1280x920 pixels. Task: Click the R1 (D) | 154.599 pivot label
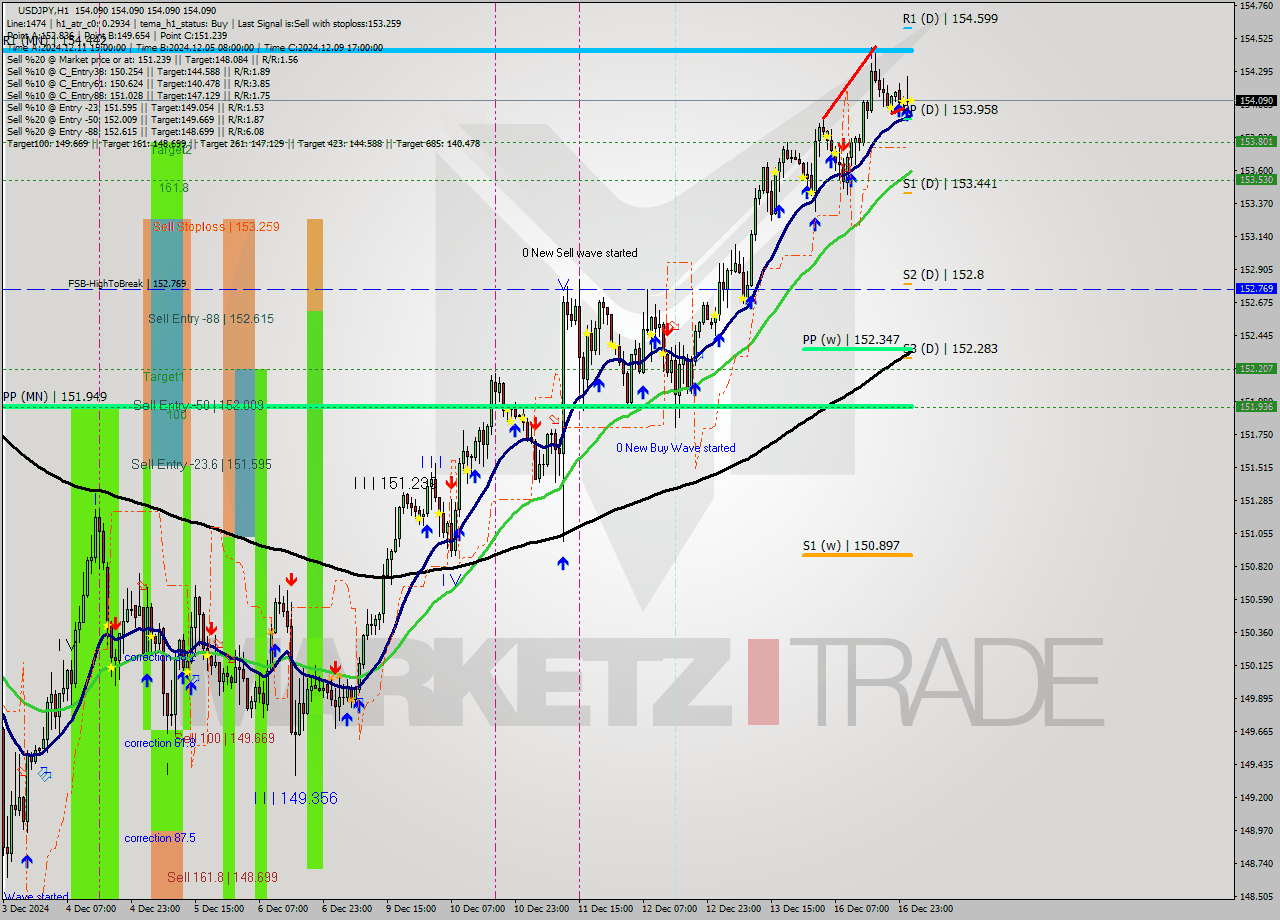(950, 18)
